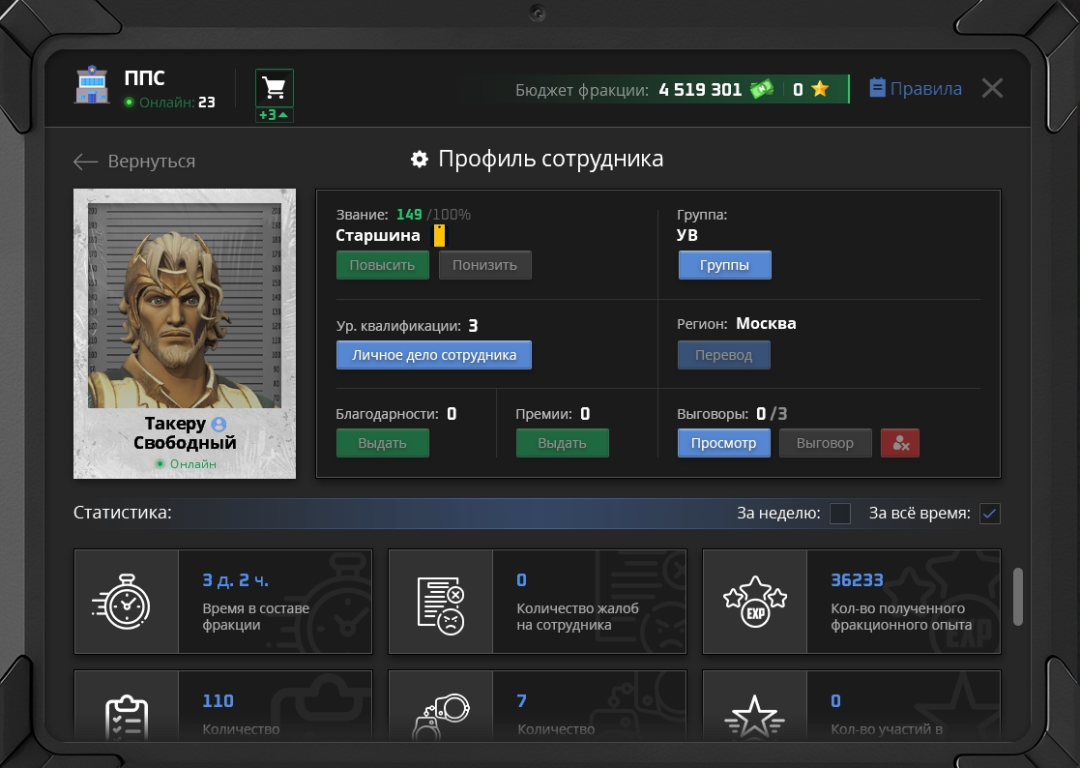Promote the employee with Повысить
Image resolution: width=1080 pixels, height=768 pixels.
(x=382, y=265)
